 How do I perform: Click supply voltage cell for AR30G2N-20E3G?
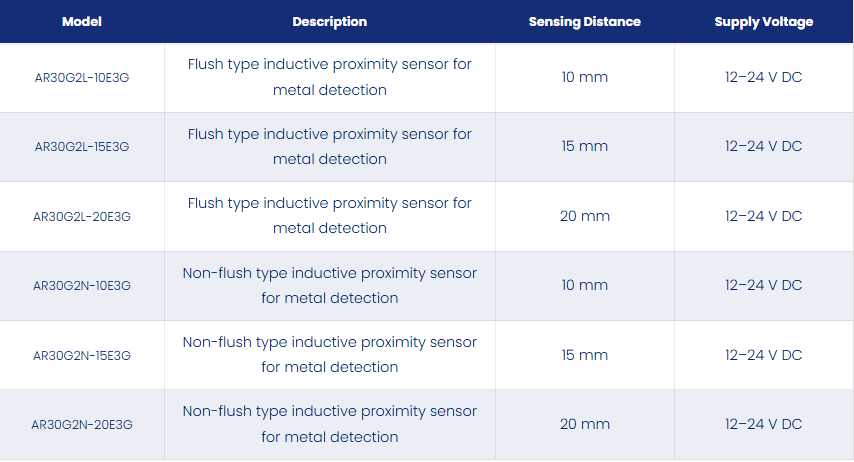point(764,424)
